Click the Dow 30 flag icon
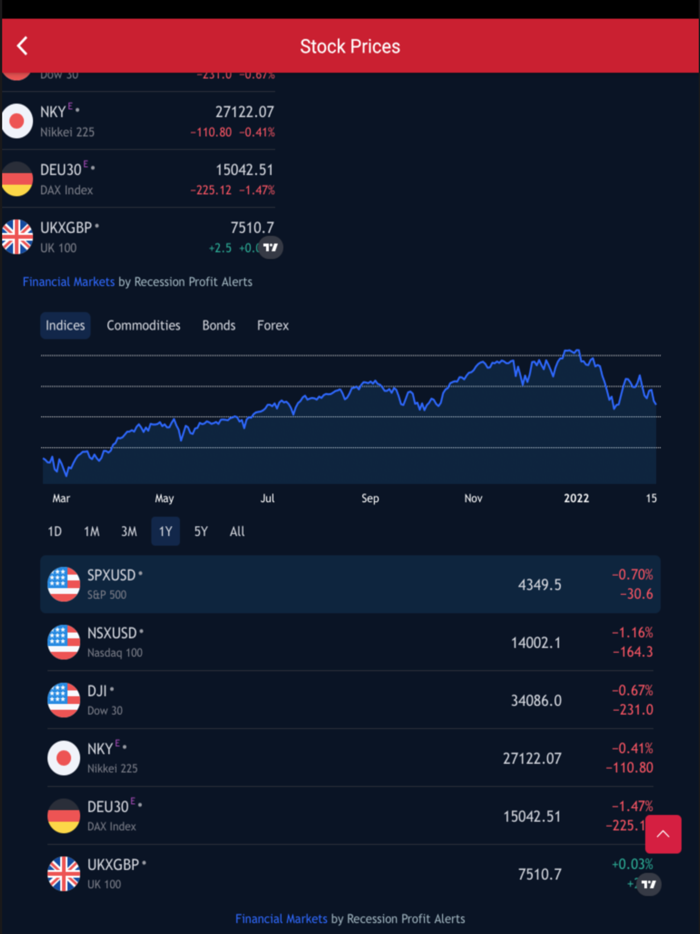The image size is (700, 934). tap(63, 700)
